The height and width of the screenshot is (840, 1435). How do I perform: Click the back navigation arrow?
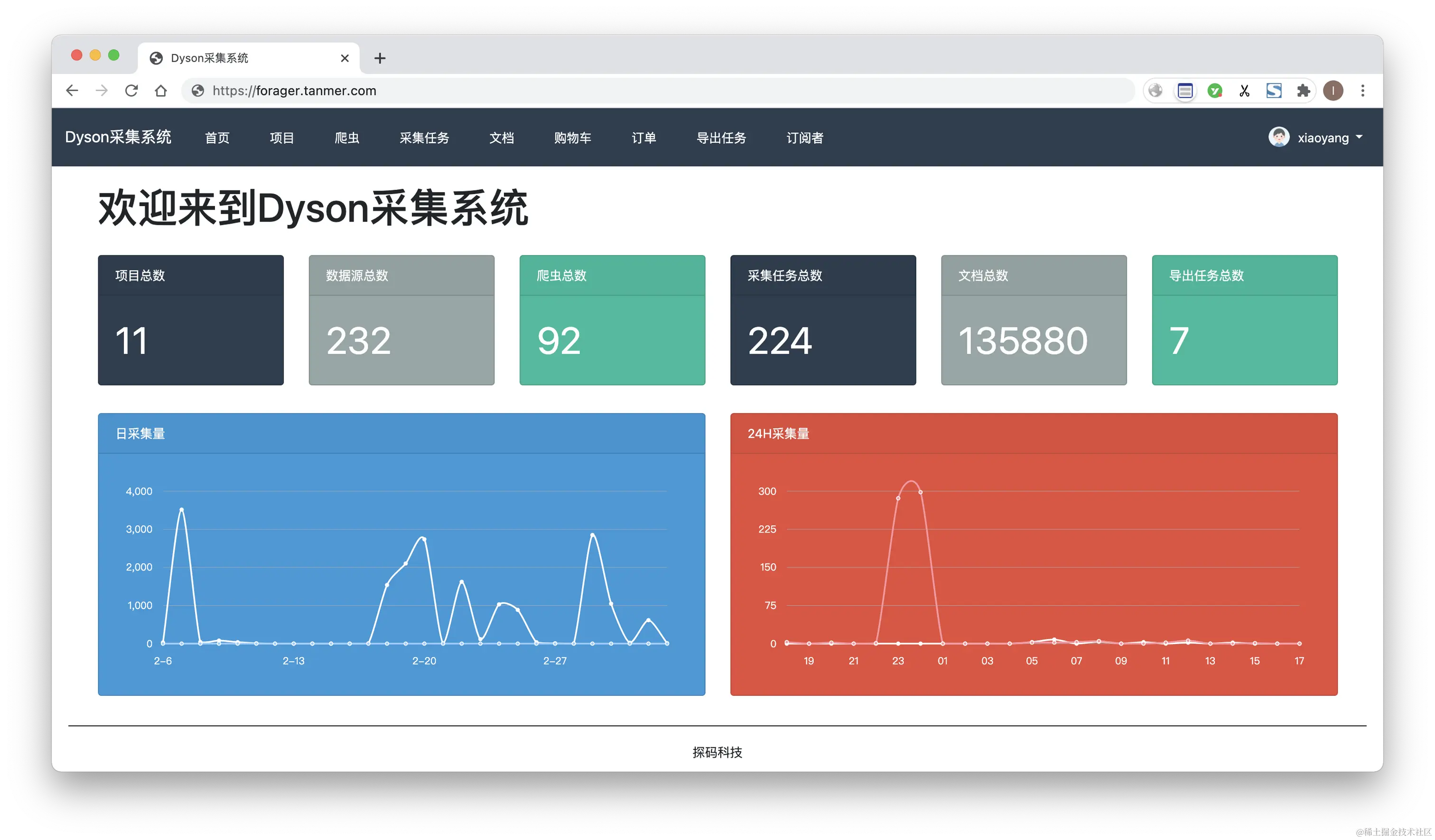pos(72,91)
